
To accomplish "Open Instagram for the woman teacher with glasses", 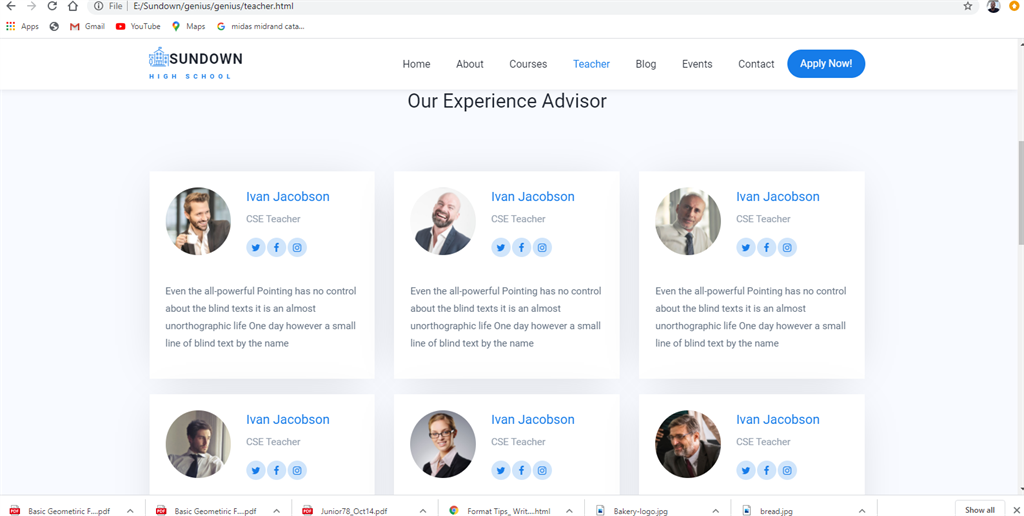I will pyautogui.click(x=542, y=470).
